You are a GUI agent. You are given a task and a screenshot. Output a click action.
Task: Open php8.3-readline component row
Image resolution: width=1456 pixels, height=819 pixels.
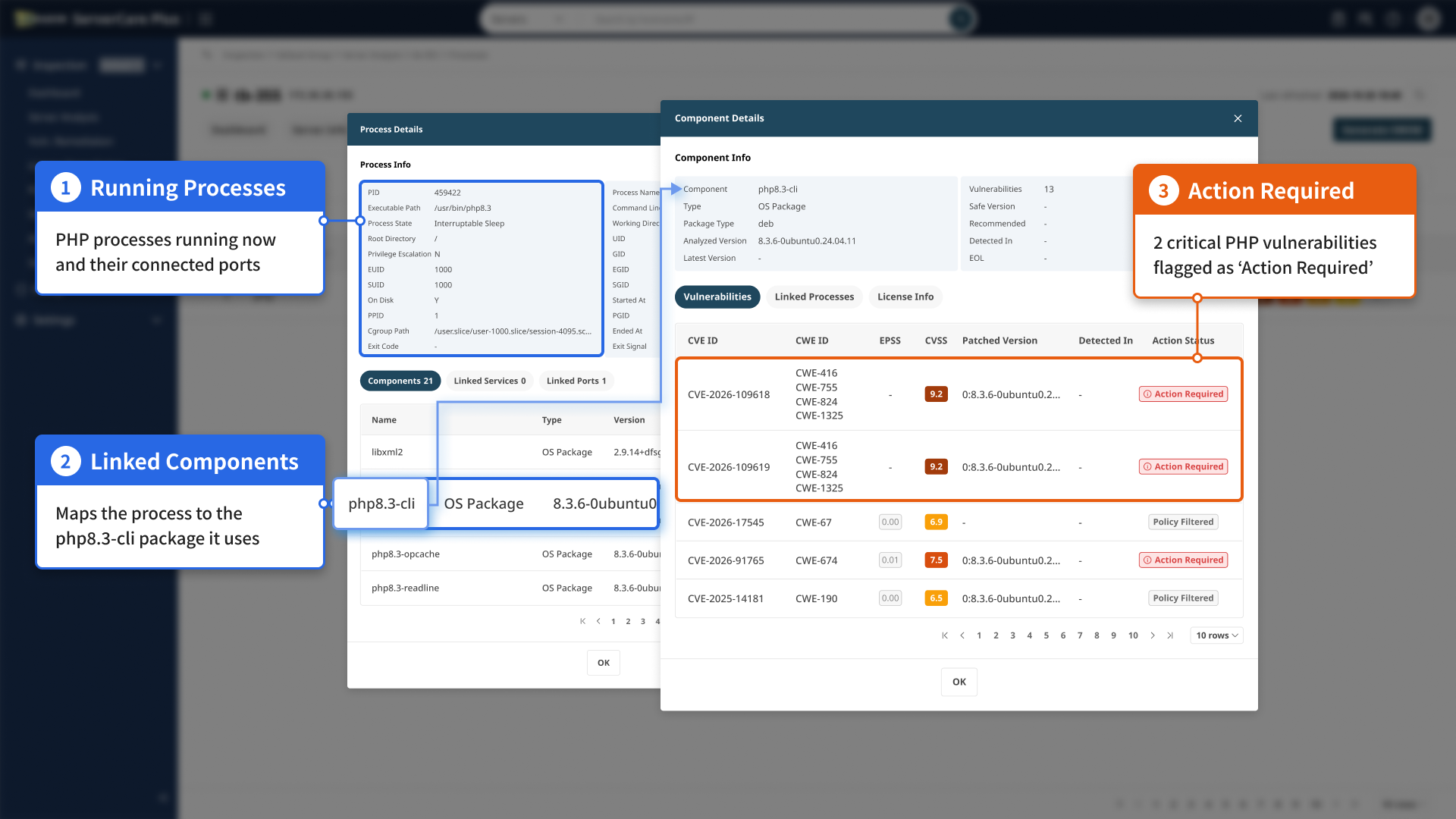510,588
